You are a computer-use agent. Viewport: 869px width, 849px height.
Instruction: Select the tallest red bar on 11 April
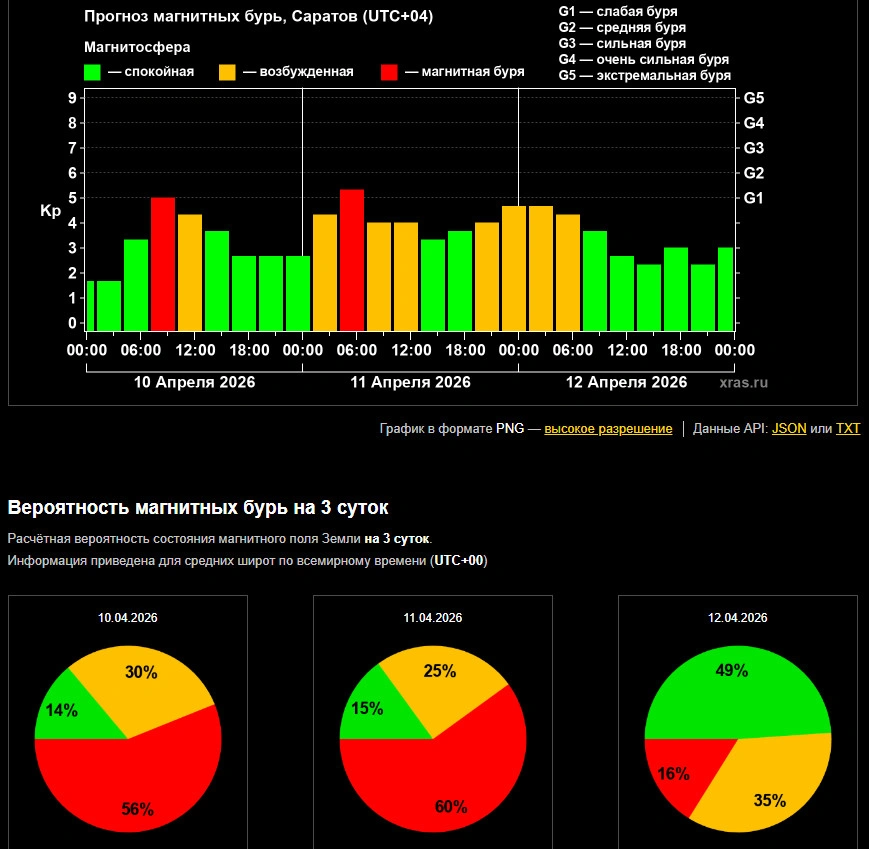352,260
